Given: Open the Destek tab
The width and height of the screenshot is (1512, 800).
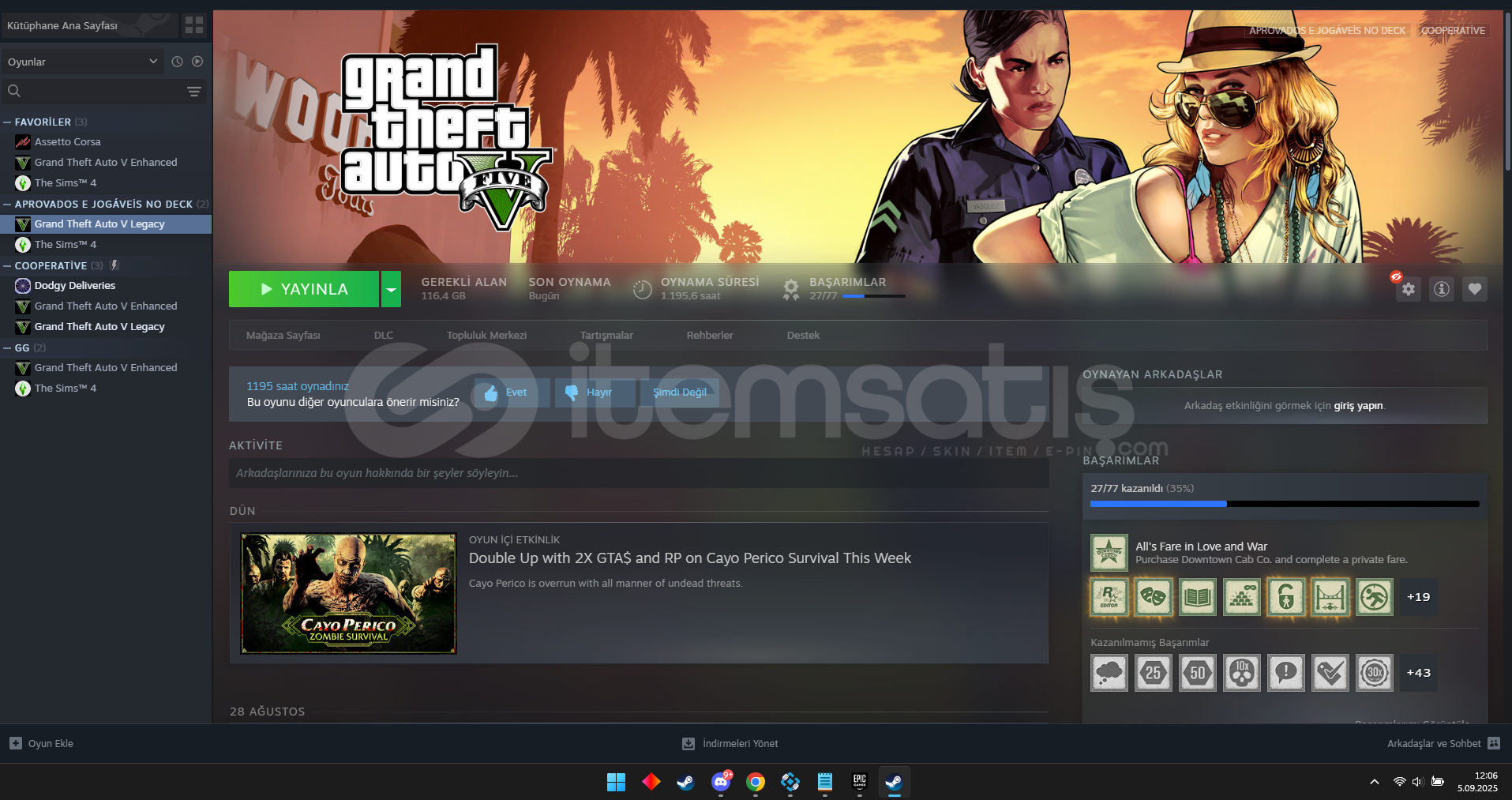Looking at the screenshot, I should [x=803, y=336].
